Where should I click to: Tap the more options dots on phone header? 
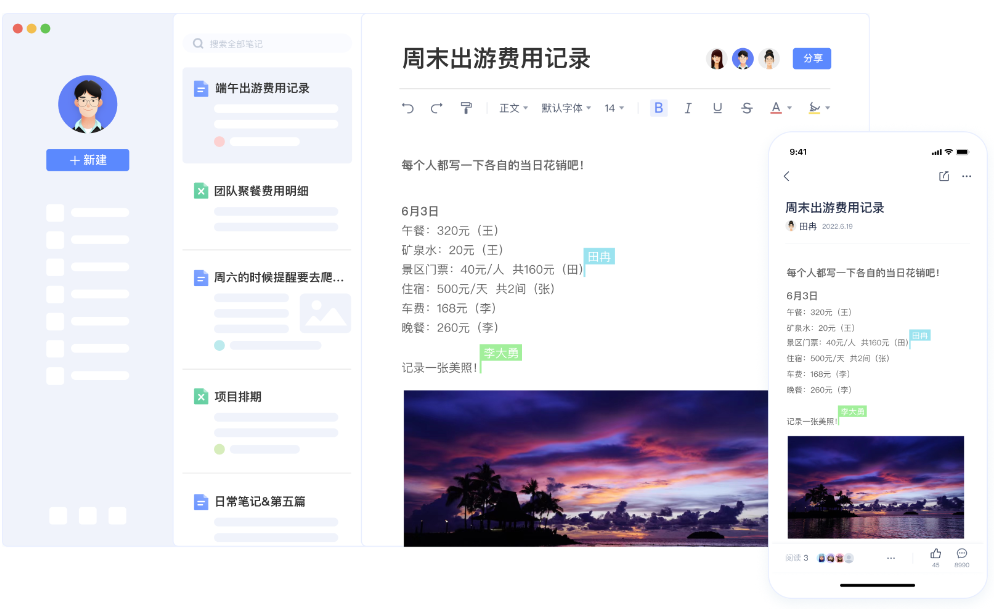click(x=966, y=176)
